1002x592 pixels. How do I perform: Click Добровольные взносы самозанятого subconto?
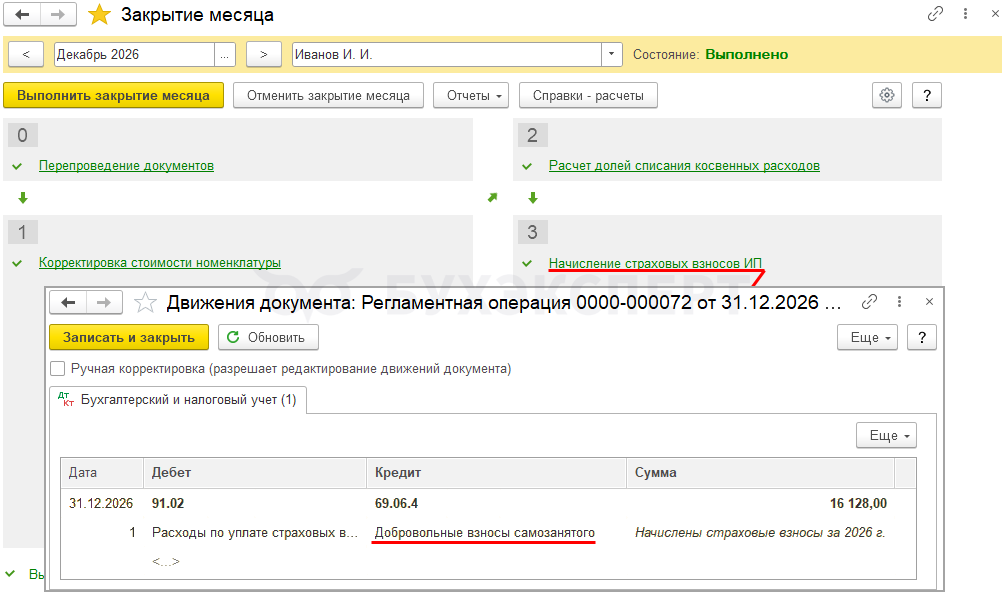(x=484, y=533)
